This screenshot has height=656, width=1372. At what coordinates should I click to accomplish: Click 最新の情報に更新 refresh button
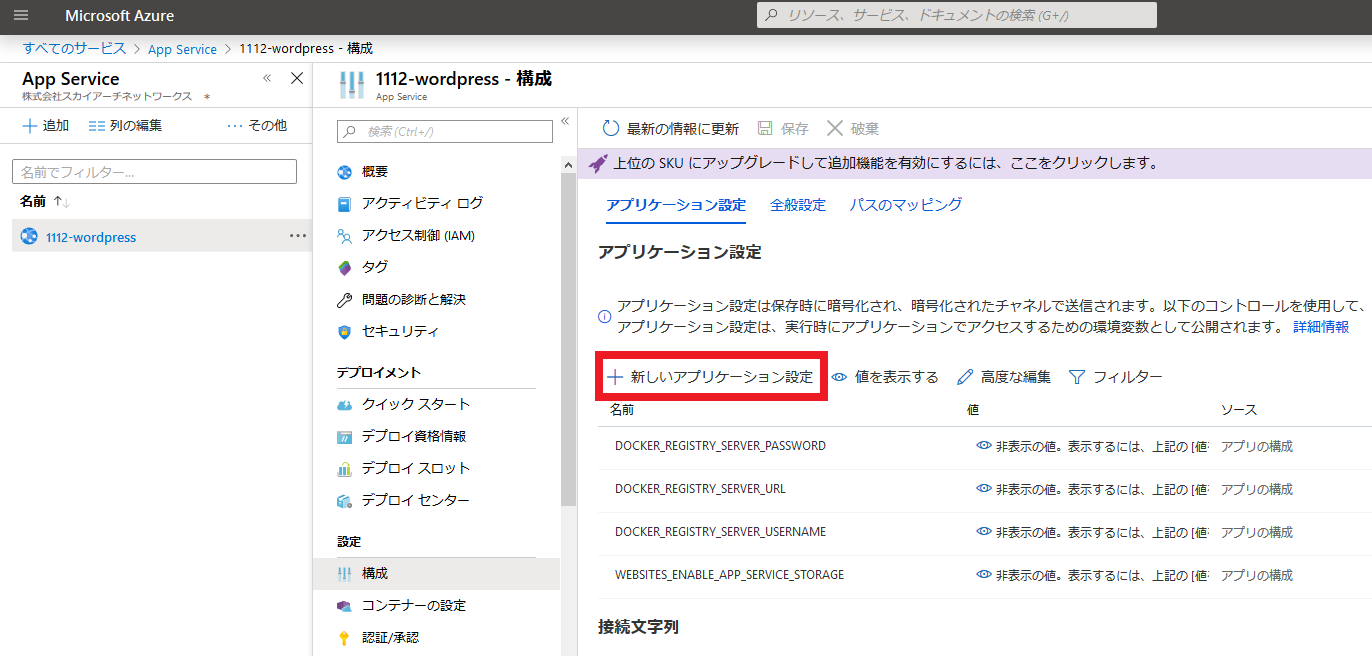point(671,128)
